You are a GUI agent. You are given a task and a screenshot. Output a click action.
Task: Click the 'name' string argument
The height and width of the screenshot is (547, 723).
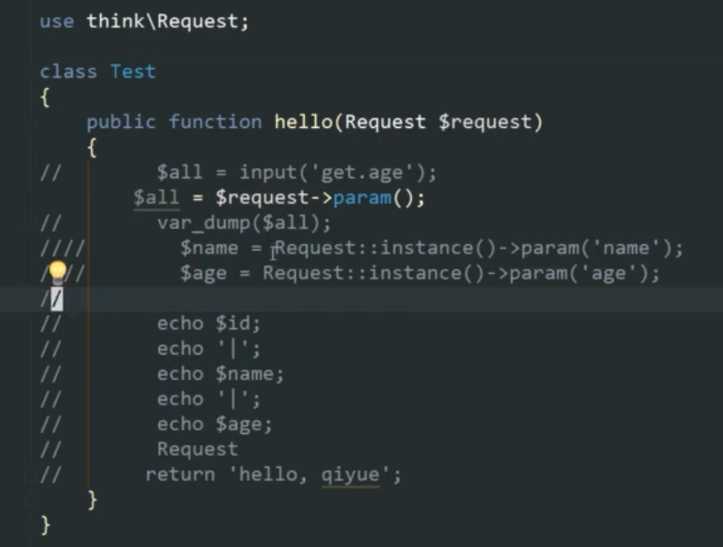pyautogui.click(x=626, y=248)
